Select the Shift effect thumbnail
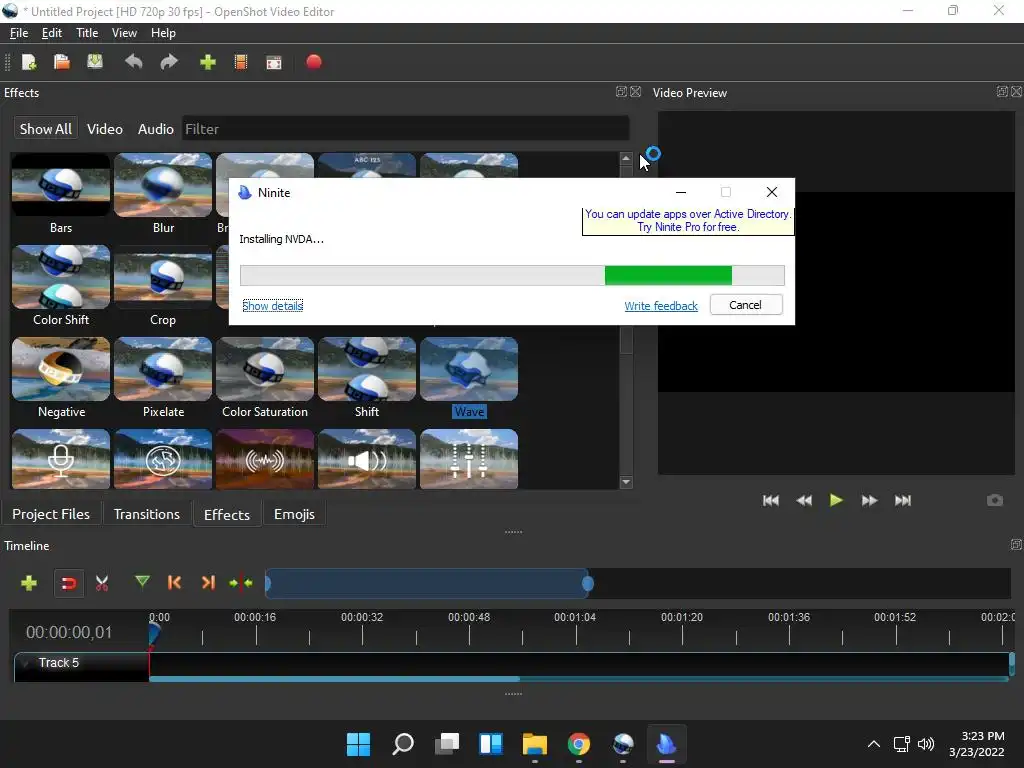This screenshot has width=1024, height=768. click(367, 369)
